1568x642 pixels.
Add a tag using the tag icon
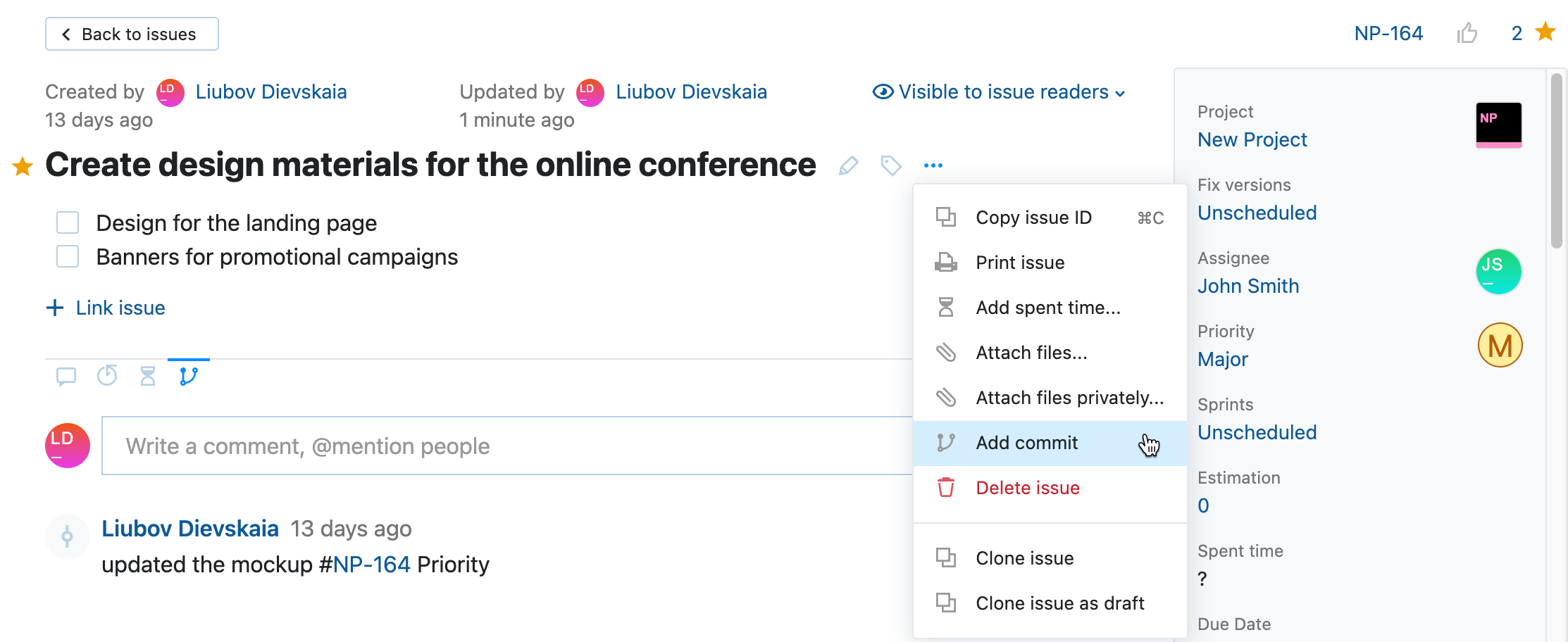pyautogui.click(x=890, y=165)
